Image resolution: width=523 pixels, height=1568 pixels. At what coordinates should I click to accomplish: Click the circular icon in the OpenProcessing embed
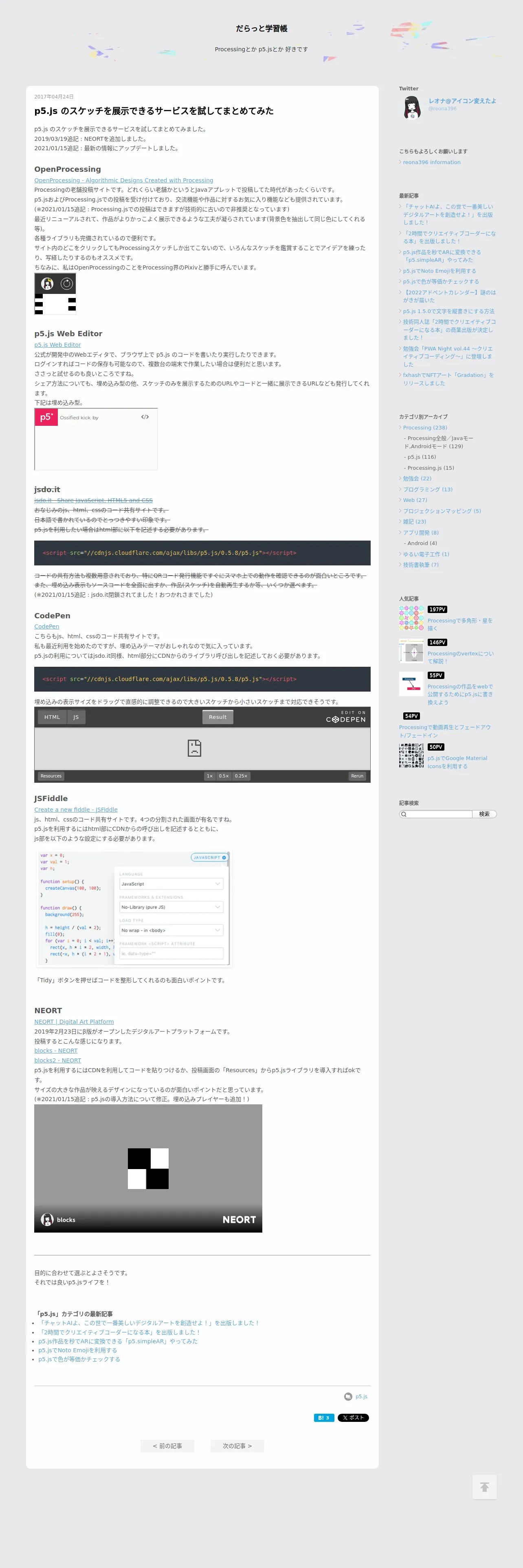(x=67, y=283)
